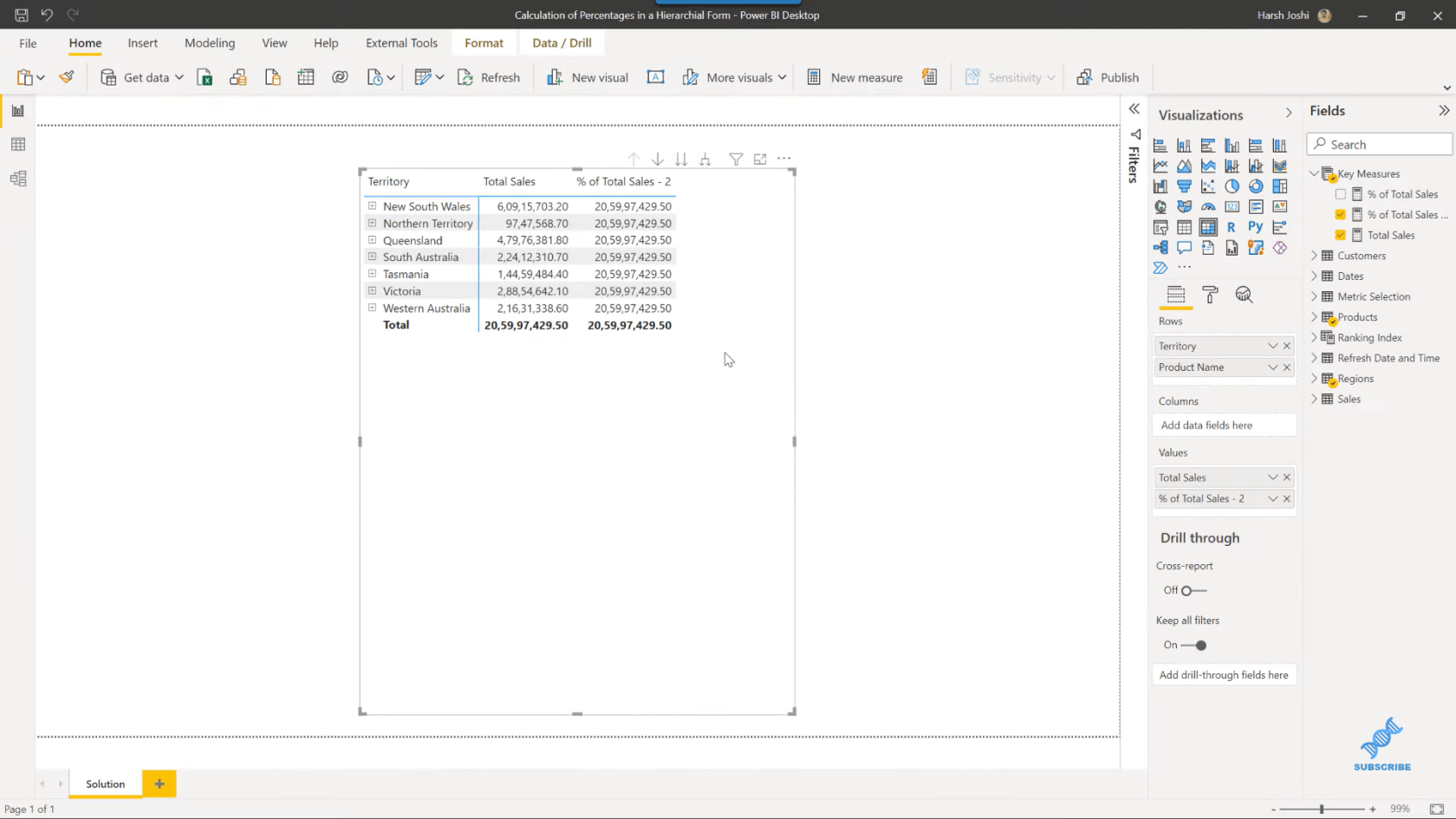Viewport: 1456px width, 819px height.
Task: Select the Donut chart visualization
Action: click(x=1256, y=186)
